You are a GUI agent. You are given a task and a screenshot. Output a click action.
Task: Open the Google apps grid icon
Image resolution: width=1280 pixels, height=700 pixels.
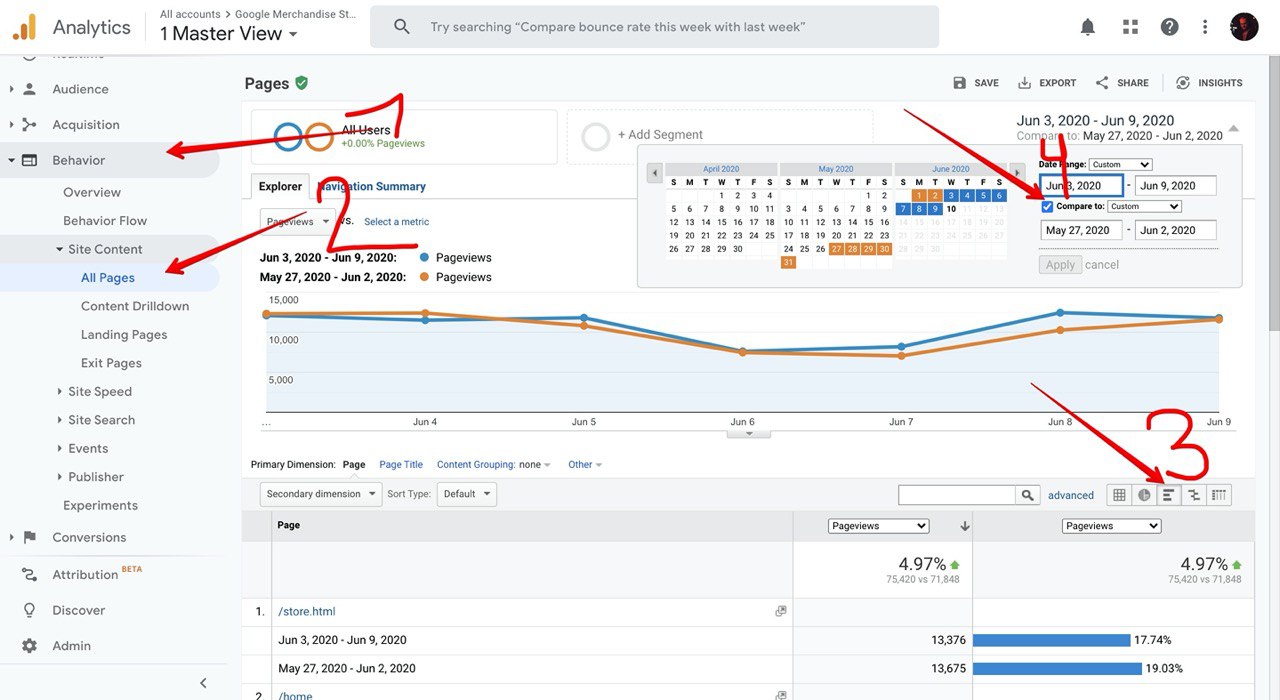tap(1130, 27)
